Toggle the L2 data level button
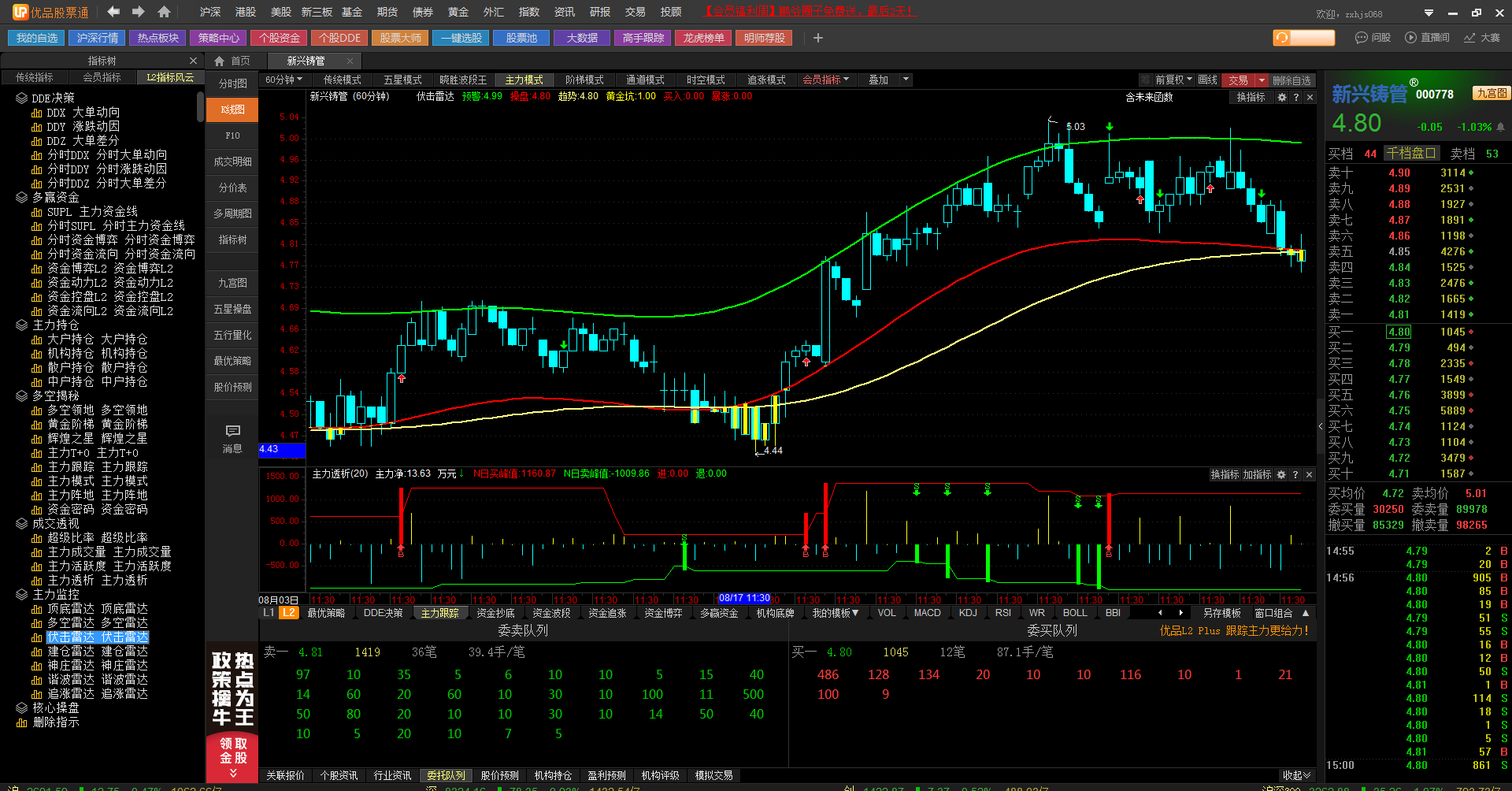The height and width of the screenshot is (791, 1512). [x=289, y=613]
